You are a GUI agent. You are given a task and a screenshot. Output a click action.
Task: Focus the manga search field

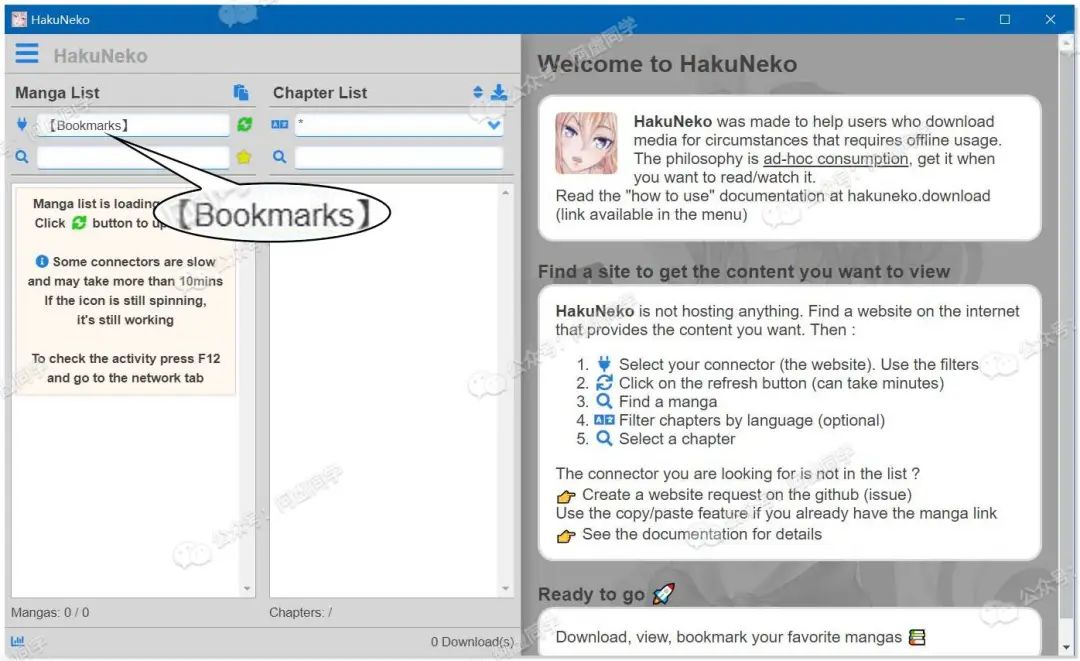(133, 158)
